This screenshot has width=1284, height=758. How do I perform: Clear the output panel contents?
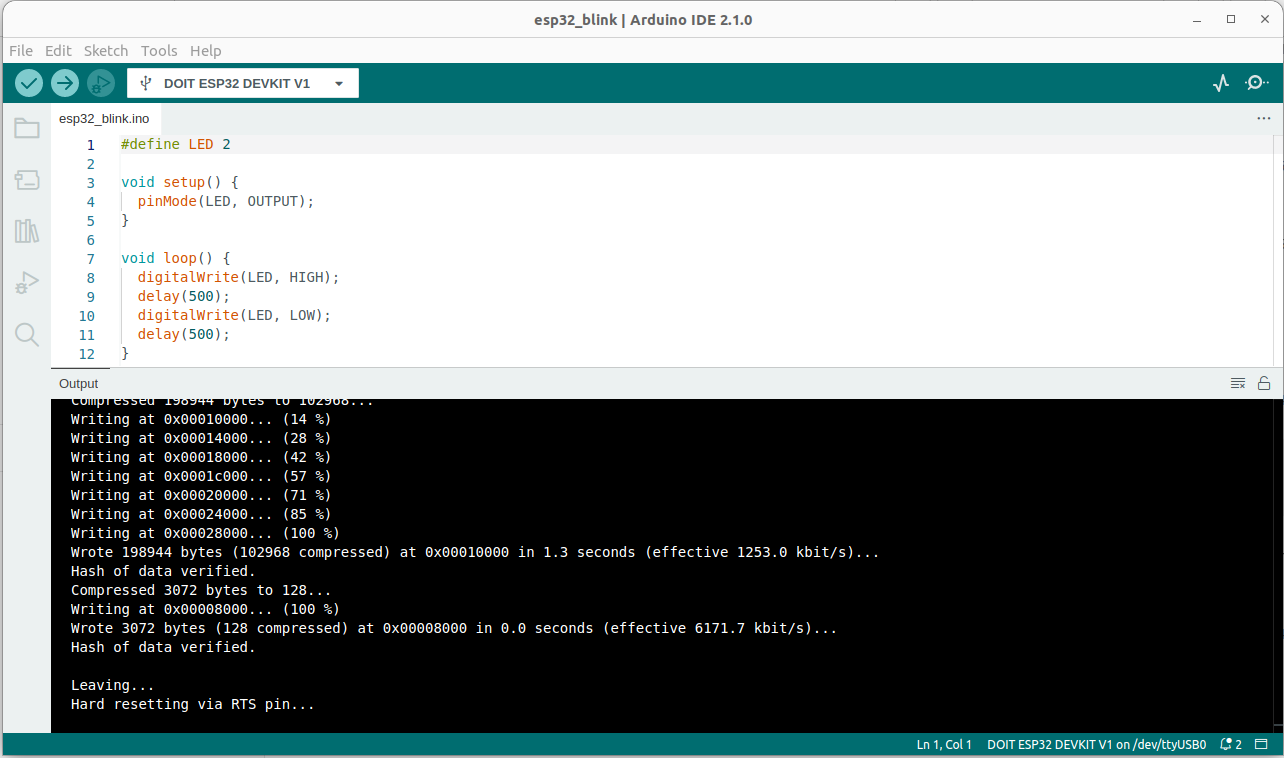click(x=1238, y=383)
